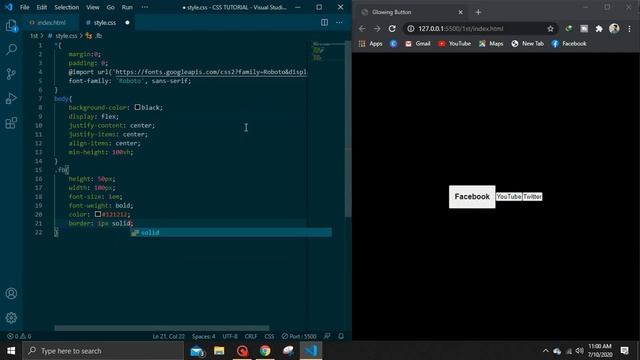Viewport: 640px width, 360px height.
Task: Open the Chrome extensions puzzle icon
Action: point(599,29)
